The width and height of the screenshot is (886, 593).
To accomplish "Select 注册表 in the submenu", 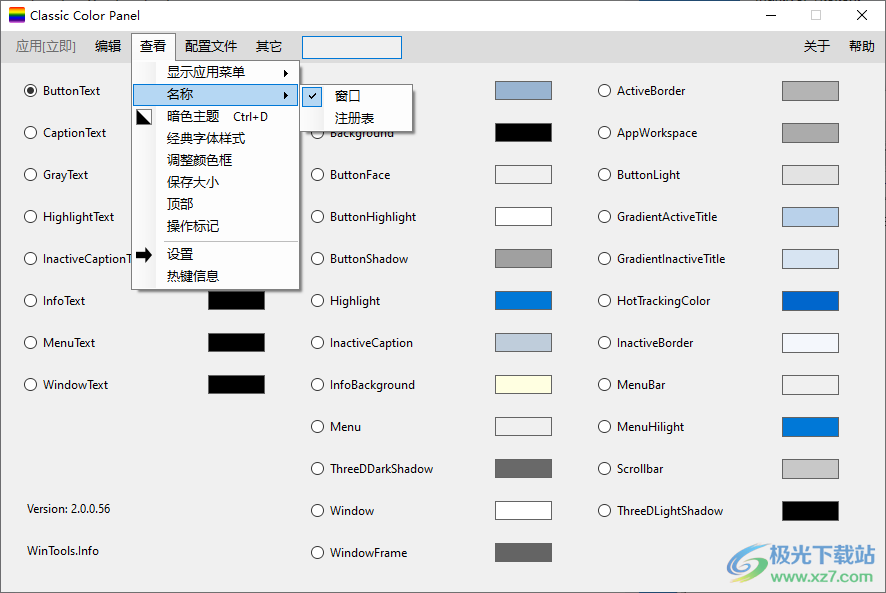I will [355, 118].
